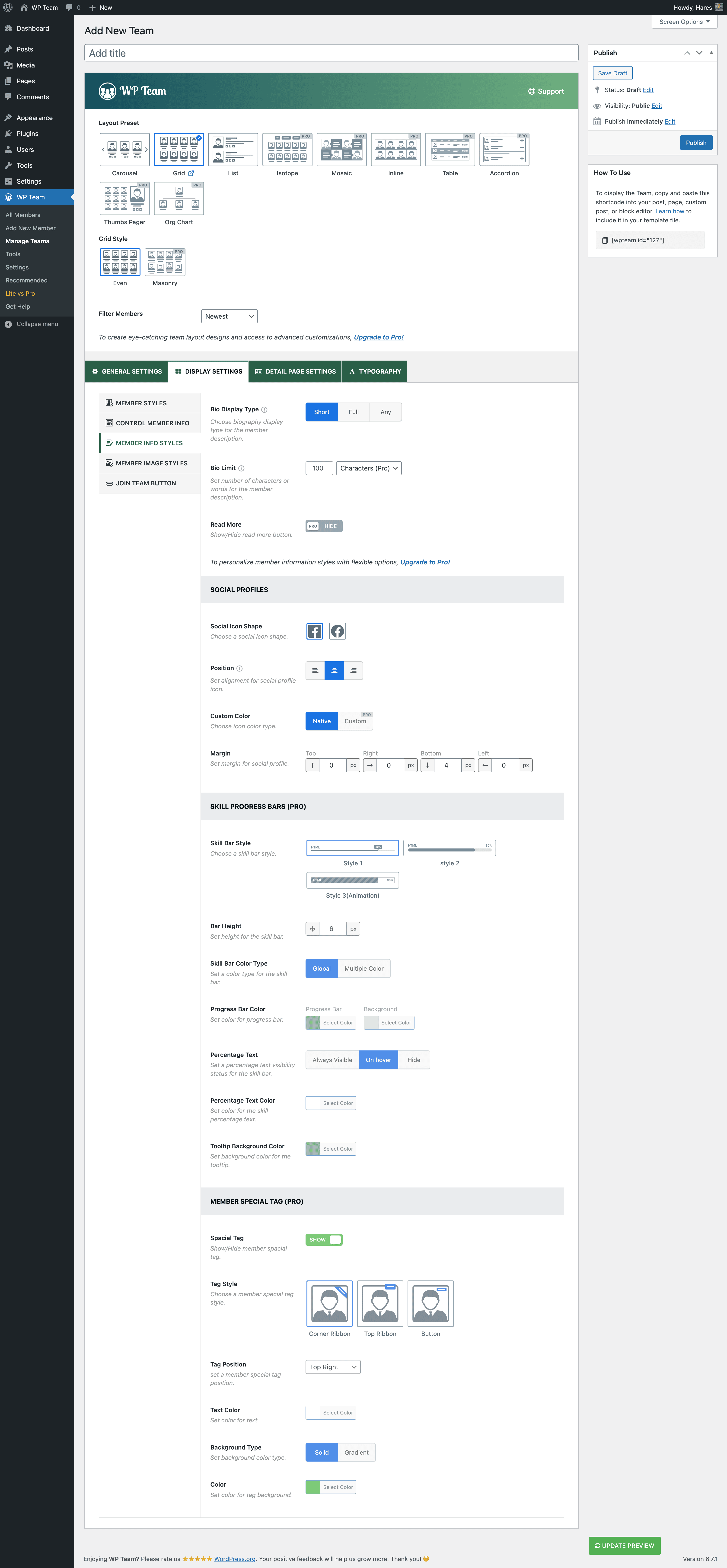
Task: Copy the wpteam shortcode icon
Action: [x=605, y=240]
